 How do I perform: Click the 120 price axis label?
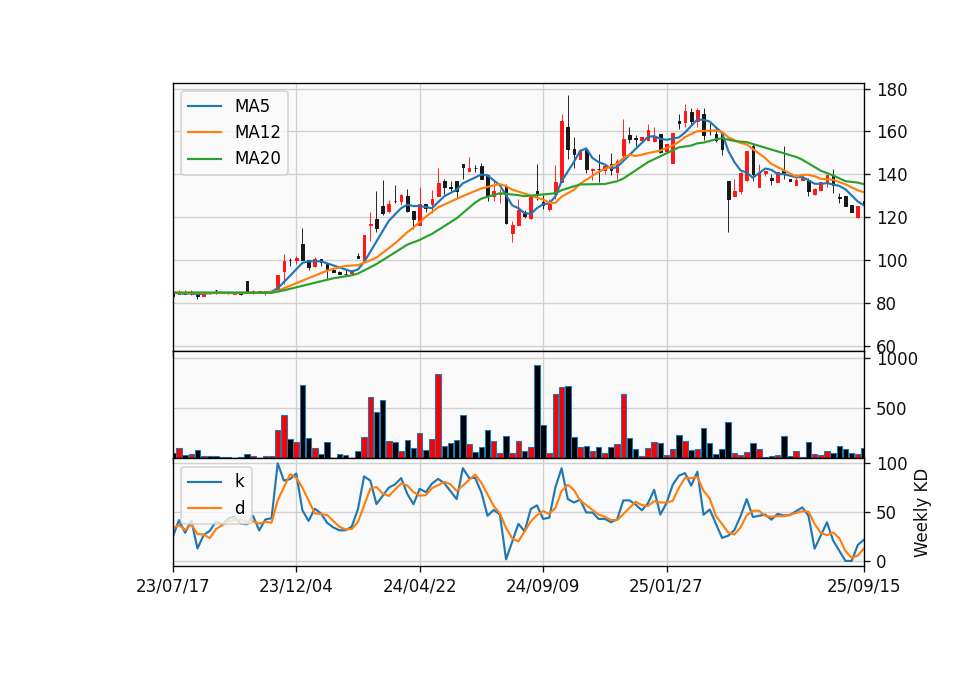tap(892, 218)
